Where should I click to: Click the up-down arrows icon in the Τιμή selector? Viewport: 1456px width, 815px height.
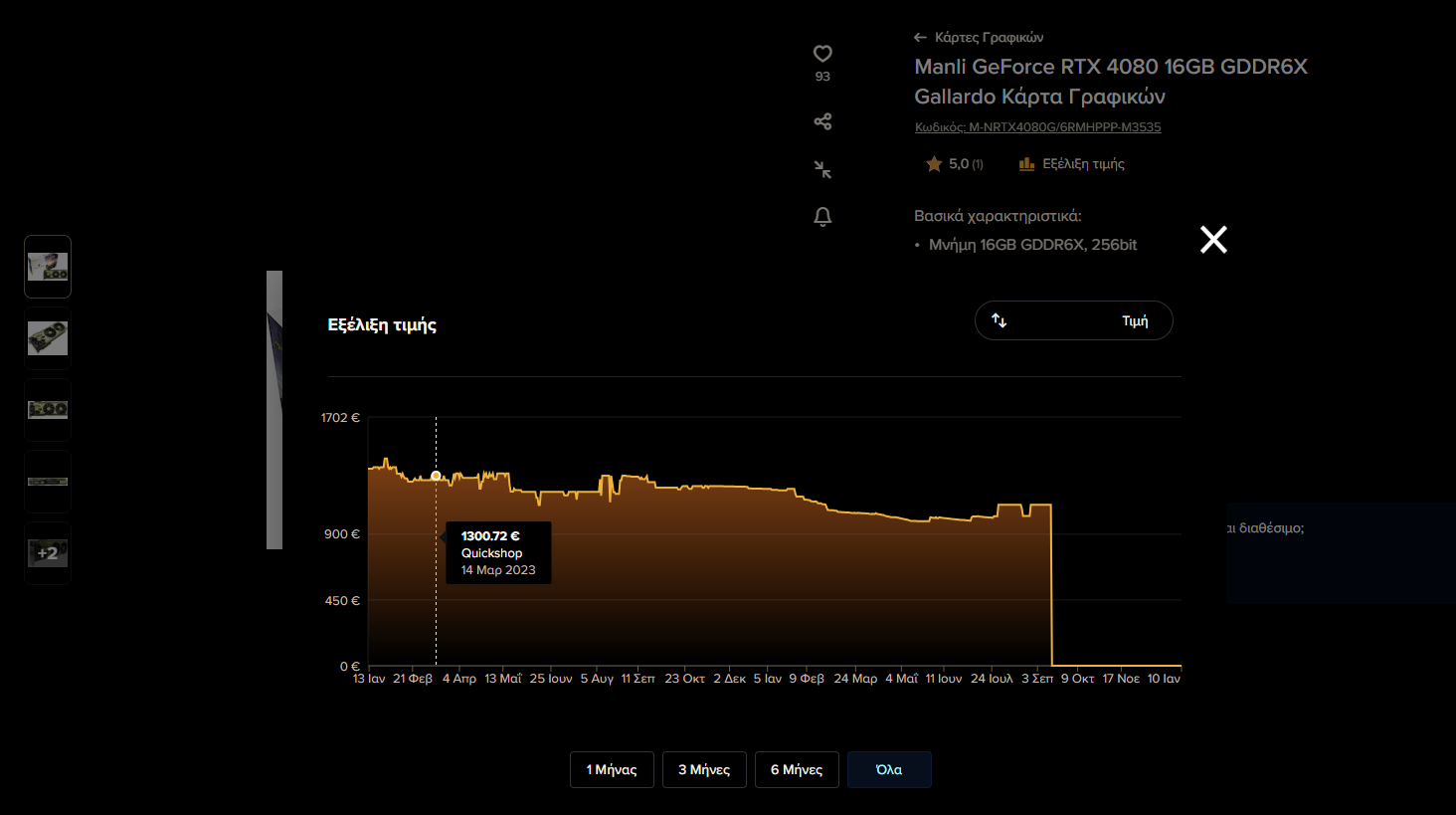(1000, 320)
